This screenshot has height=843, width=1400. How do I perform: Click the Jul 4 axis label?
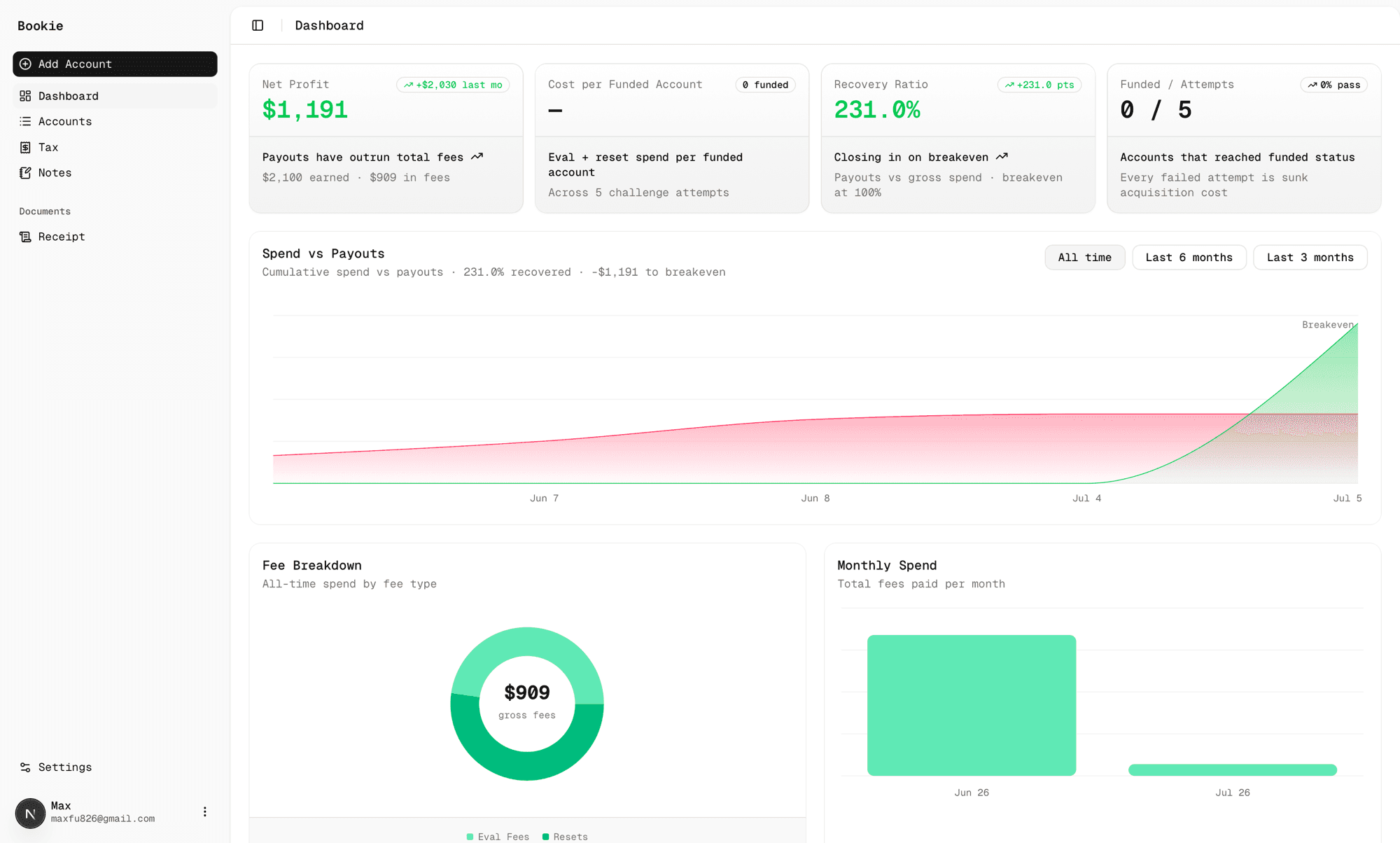pos(1086,499)
